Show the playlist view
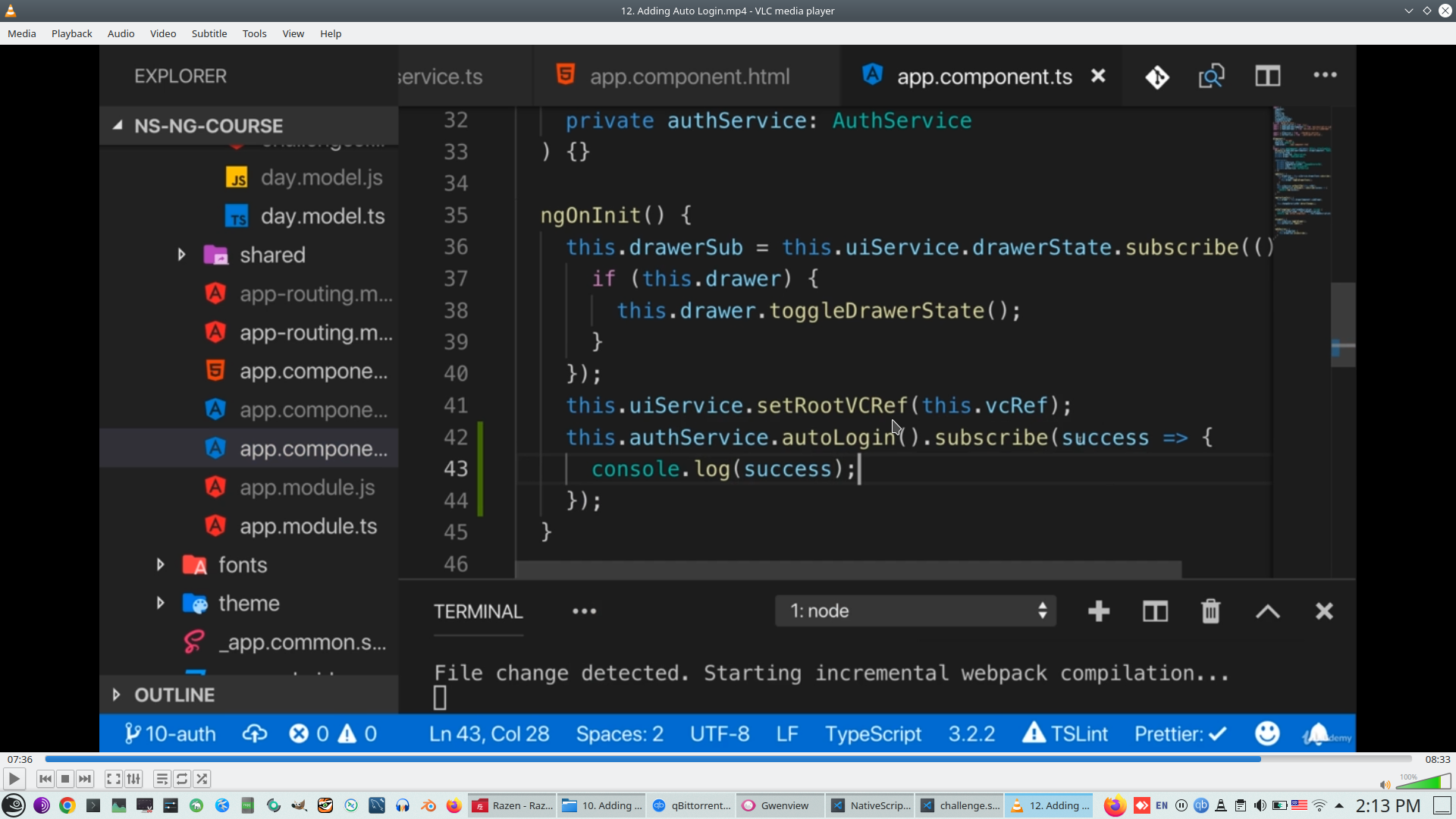 point(162,779)
